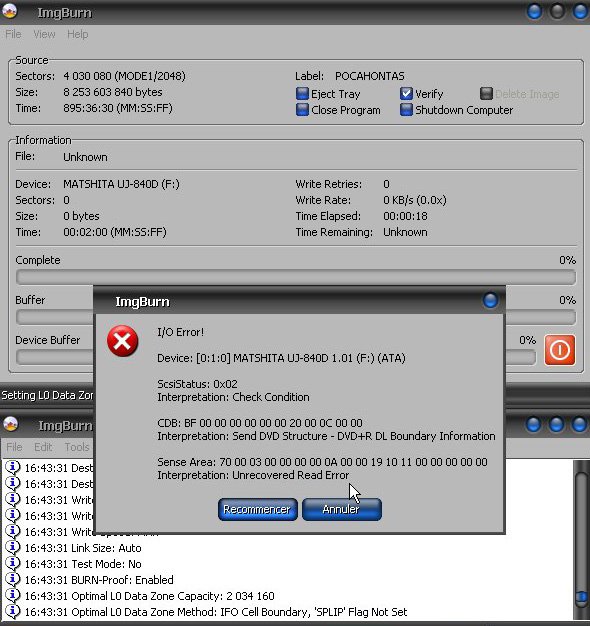The image size is (590, 626).
Task: Click the Write Rate value 0 KB/s (0.0x)
Action: point(415,200)
